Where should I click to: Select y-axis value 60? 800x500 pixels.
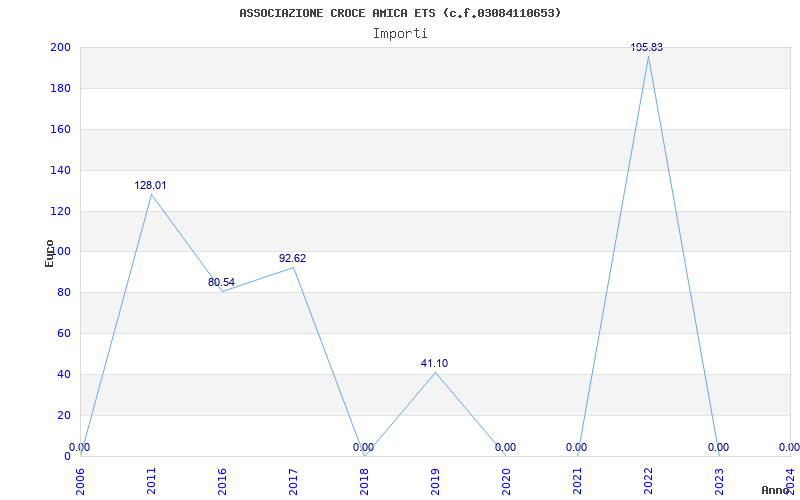tap(63, 333)
